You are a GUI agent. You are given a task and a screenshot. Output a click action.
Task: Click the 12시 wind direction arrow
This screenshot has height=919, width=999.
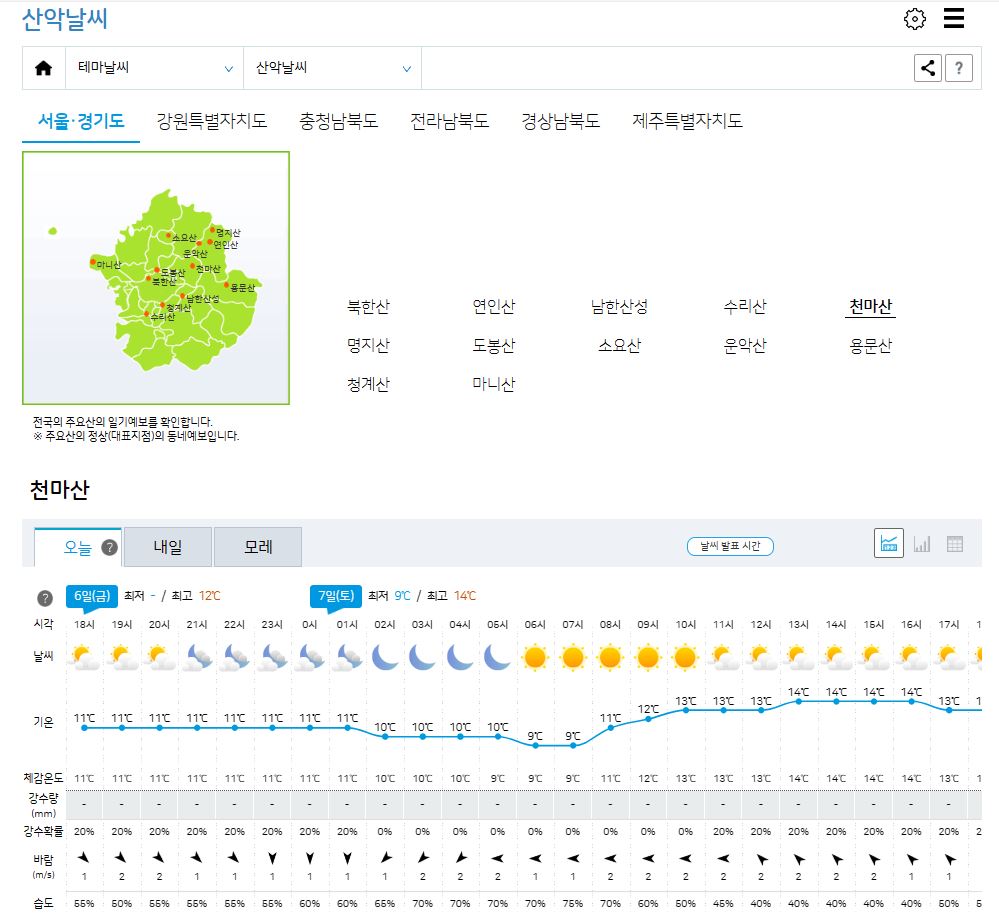tap(761, 858)
